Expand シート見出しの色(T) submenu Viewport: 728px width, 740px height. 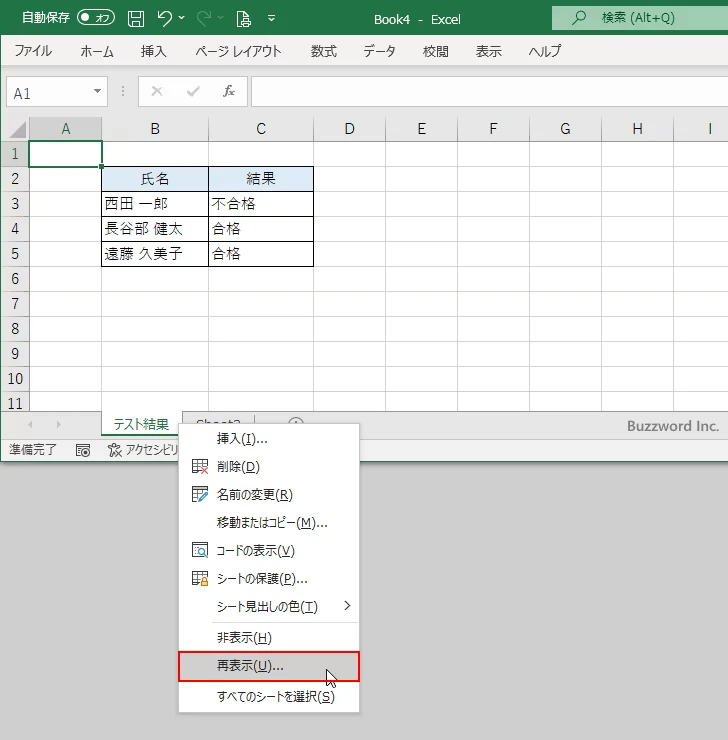click(x=269, y=606)
